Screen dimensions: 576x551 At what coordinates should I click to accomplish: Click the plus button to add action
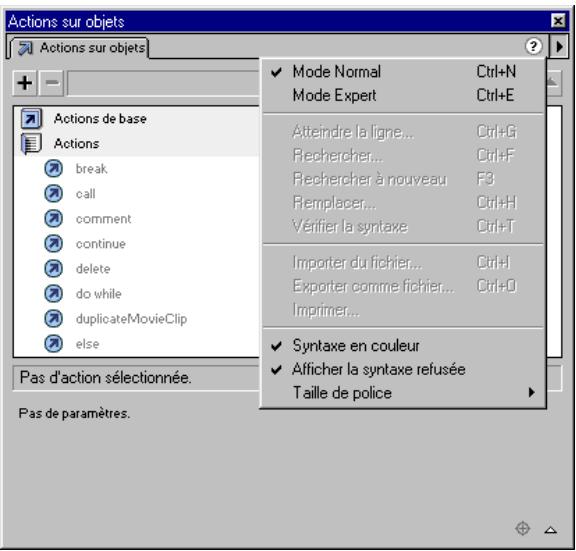coord(25,83)
